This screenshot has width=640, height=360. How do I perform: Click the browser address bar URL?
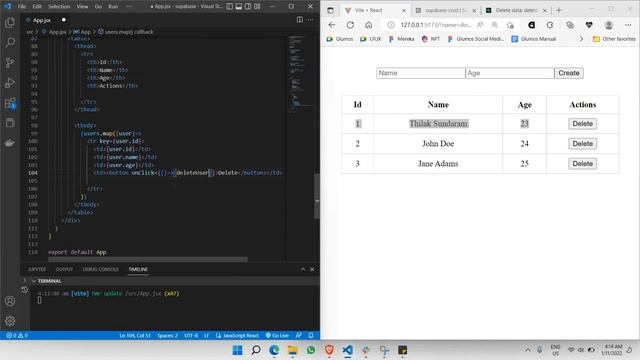click(x=436, y=25)
